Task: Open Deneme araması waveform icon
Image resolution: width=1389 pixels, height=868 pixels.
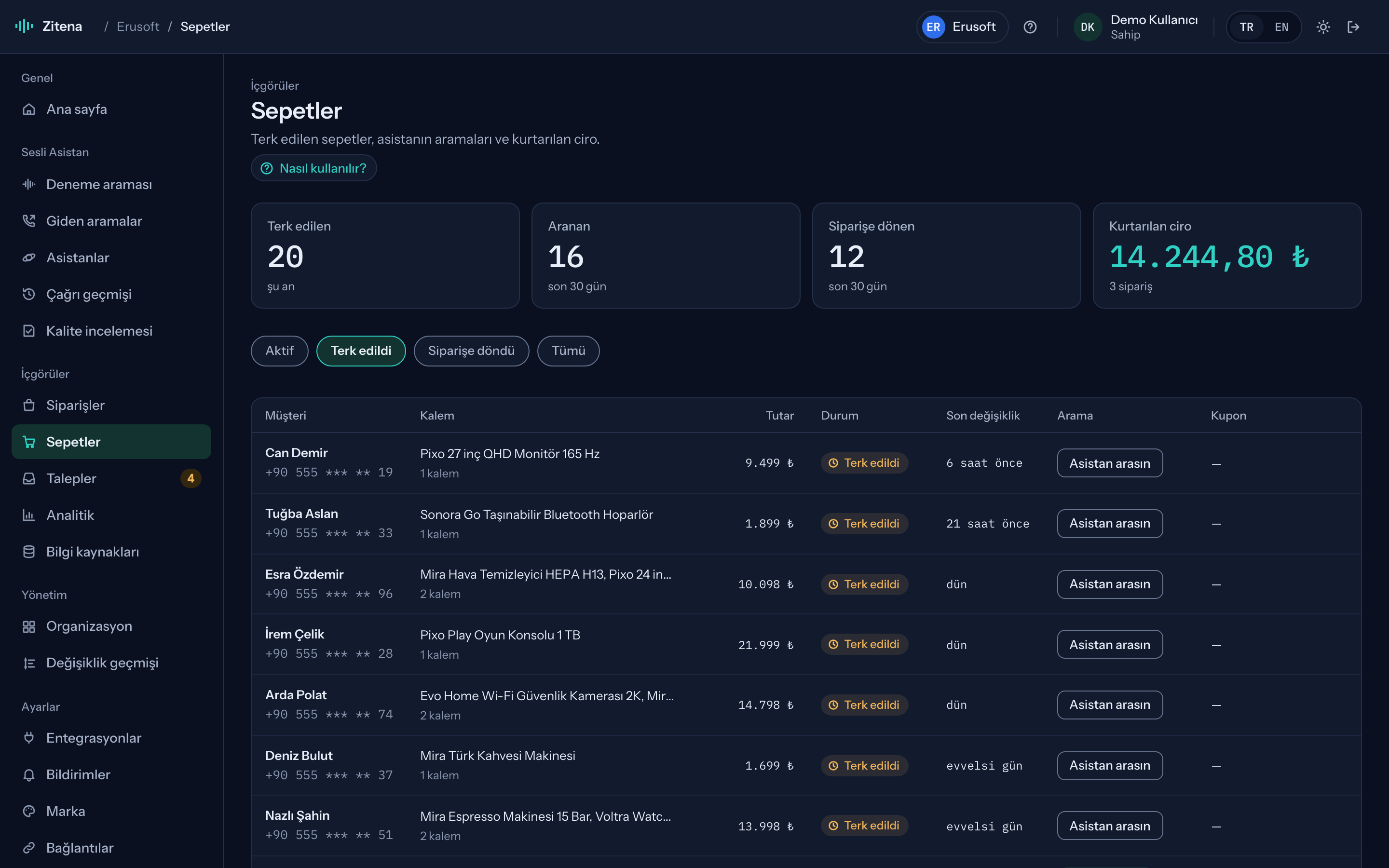Action: click(29, 184)
